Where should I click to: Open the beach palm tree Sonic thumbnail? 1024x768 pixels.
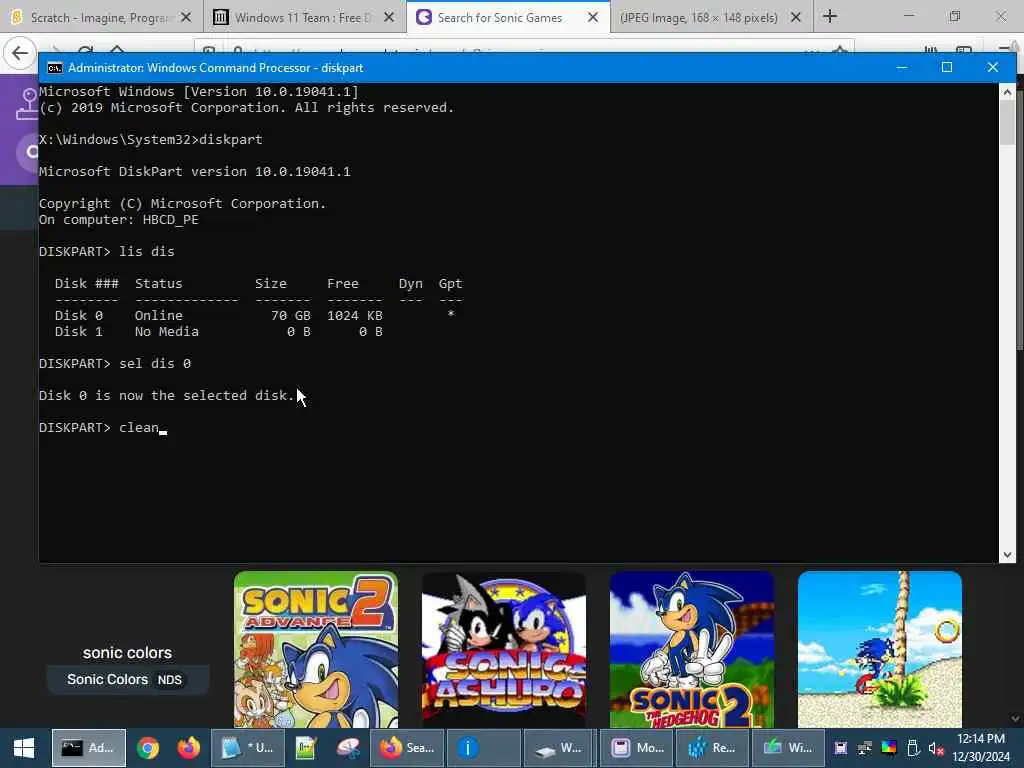pos(880,650)
